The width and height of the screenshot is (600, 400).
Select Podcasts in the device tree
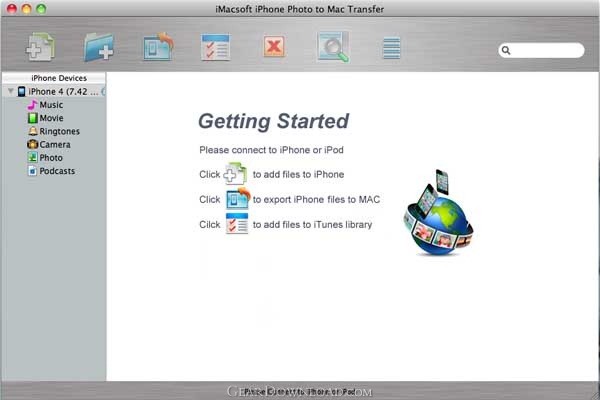coord(57,171)
